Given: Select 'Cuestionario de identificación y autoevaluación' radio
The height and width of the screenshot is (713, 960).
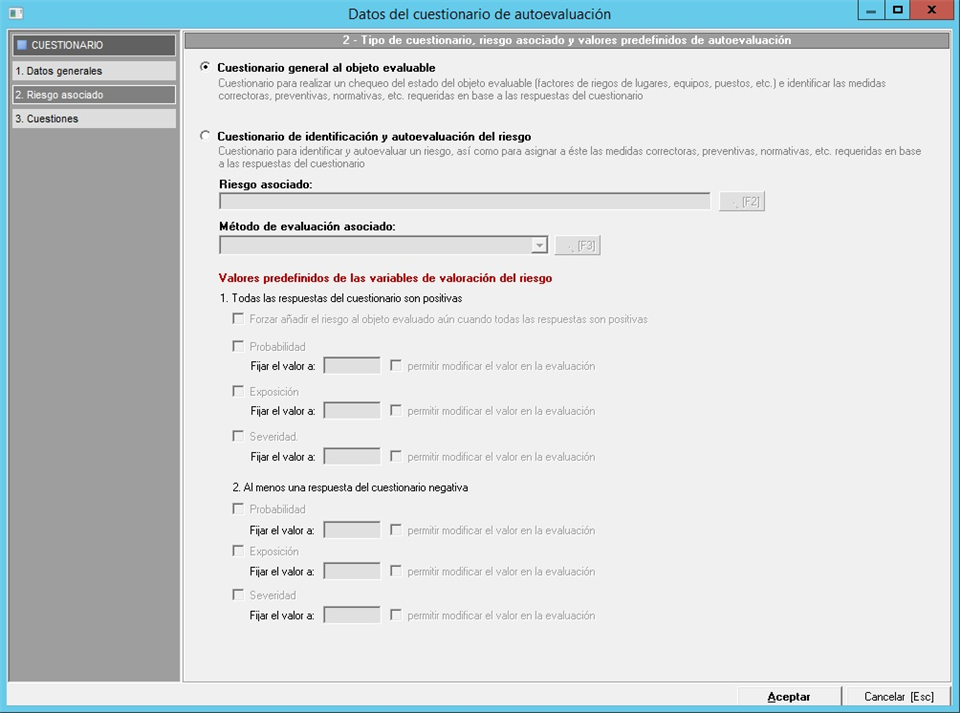Looking at the screenshot, I should click(x=206, y=136).
